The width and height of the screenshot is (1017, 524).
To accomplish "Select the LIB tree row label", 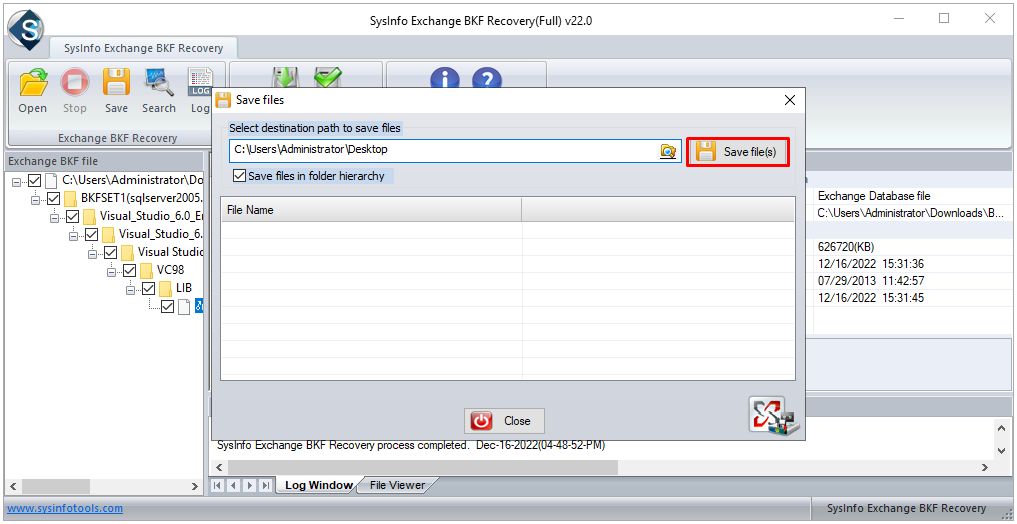I will coord(184,288).
